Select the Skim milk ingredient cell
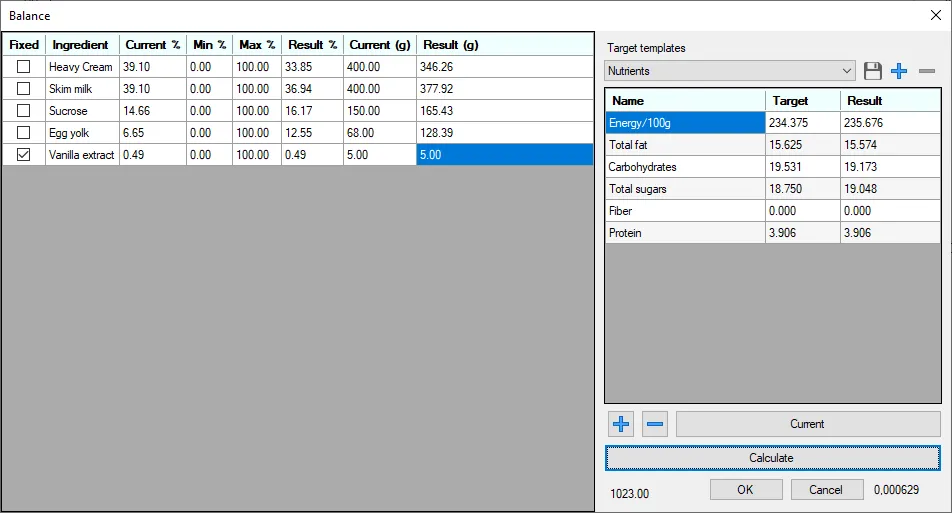 click(x=82, y=89)
